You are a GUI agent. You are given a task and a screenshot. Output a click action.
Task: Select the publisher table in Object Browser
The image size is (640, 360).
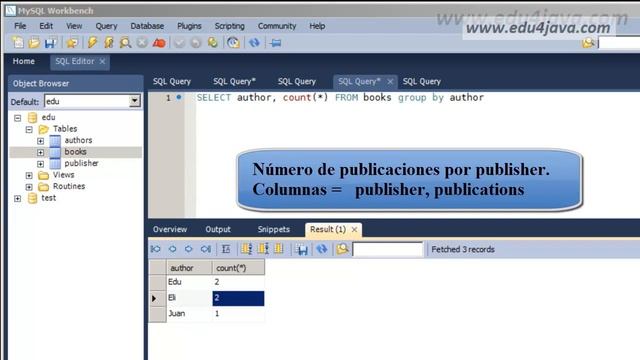coord(81,163)
